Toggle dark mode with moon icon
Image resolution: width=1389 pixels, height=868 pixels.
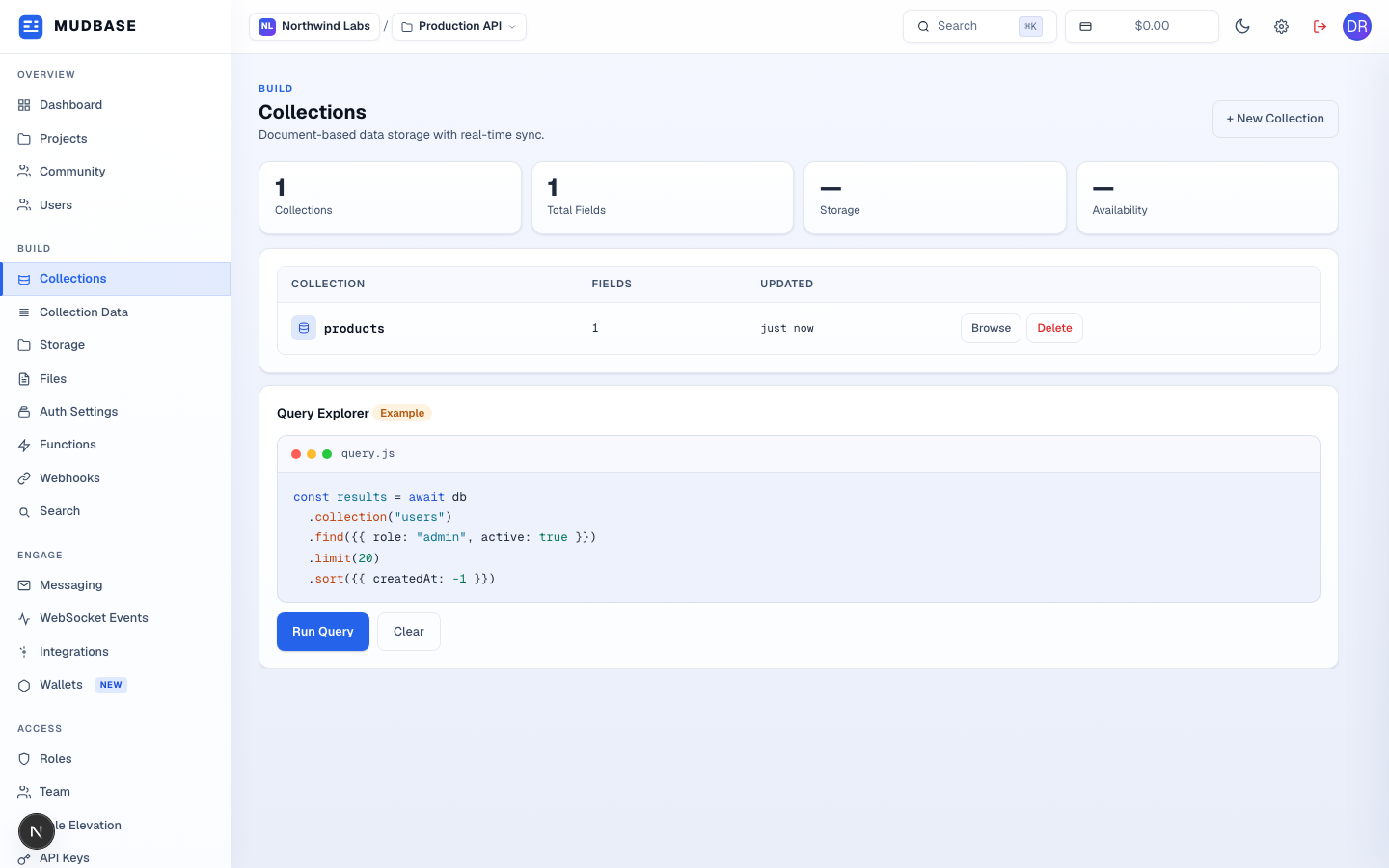1242,26
